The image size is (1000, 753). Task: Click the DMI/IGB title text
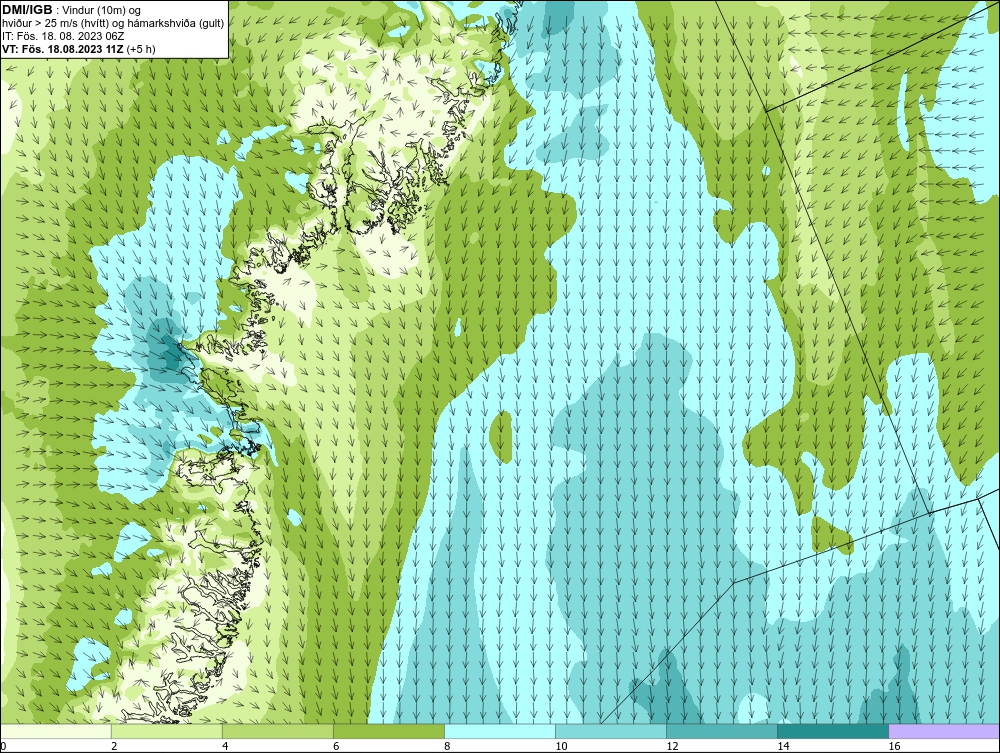(x=27, y=10)
